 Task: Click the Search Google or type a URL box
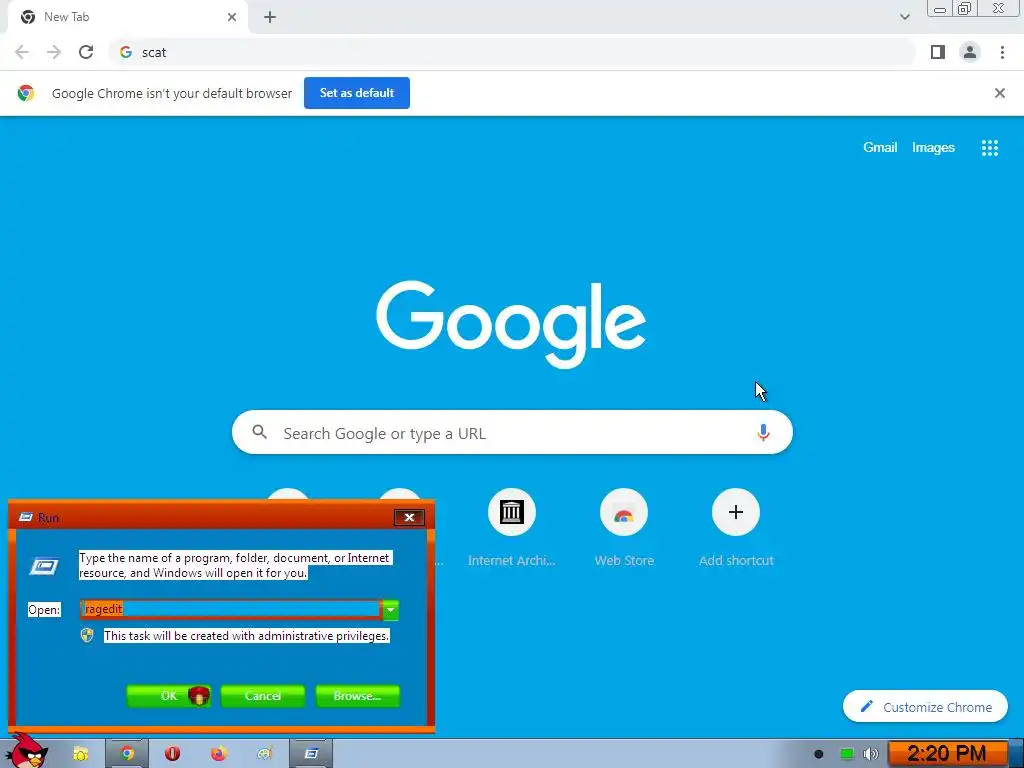(x=512, y=432)
